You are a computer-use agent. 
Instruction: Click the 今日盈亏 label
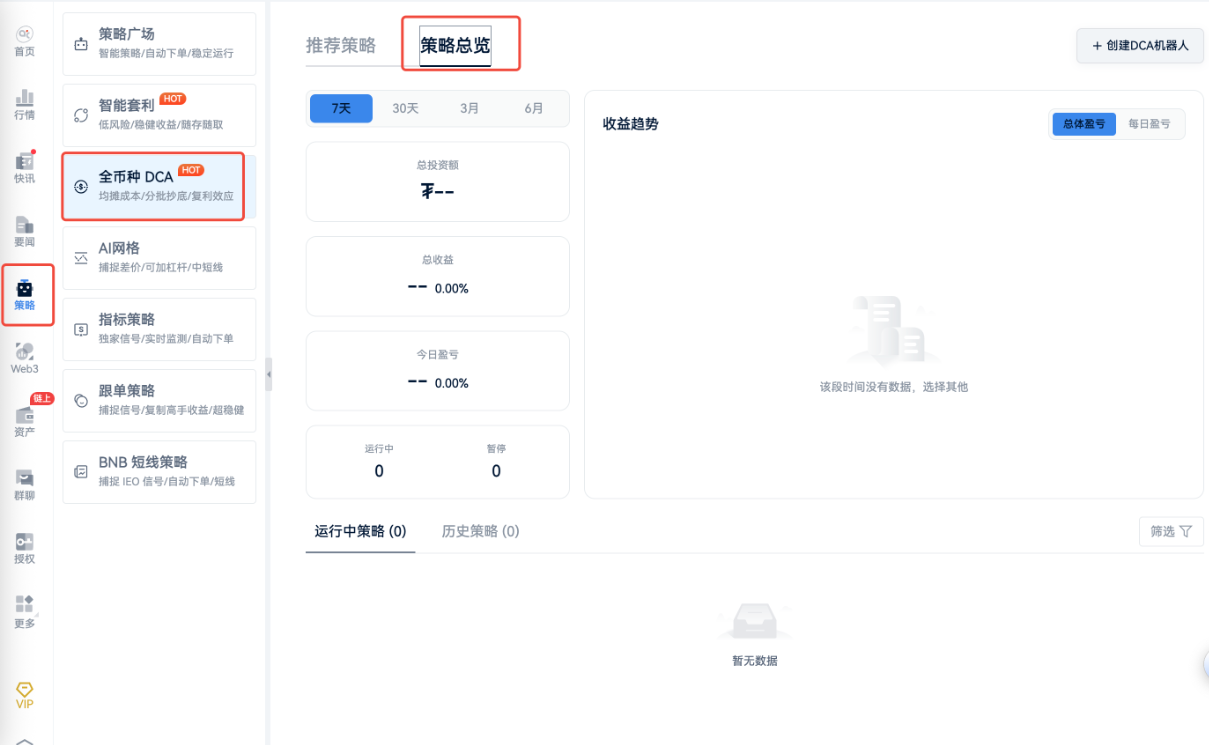(438, 355)
